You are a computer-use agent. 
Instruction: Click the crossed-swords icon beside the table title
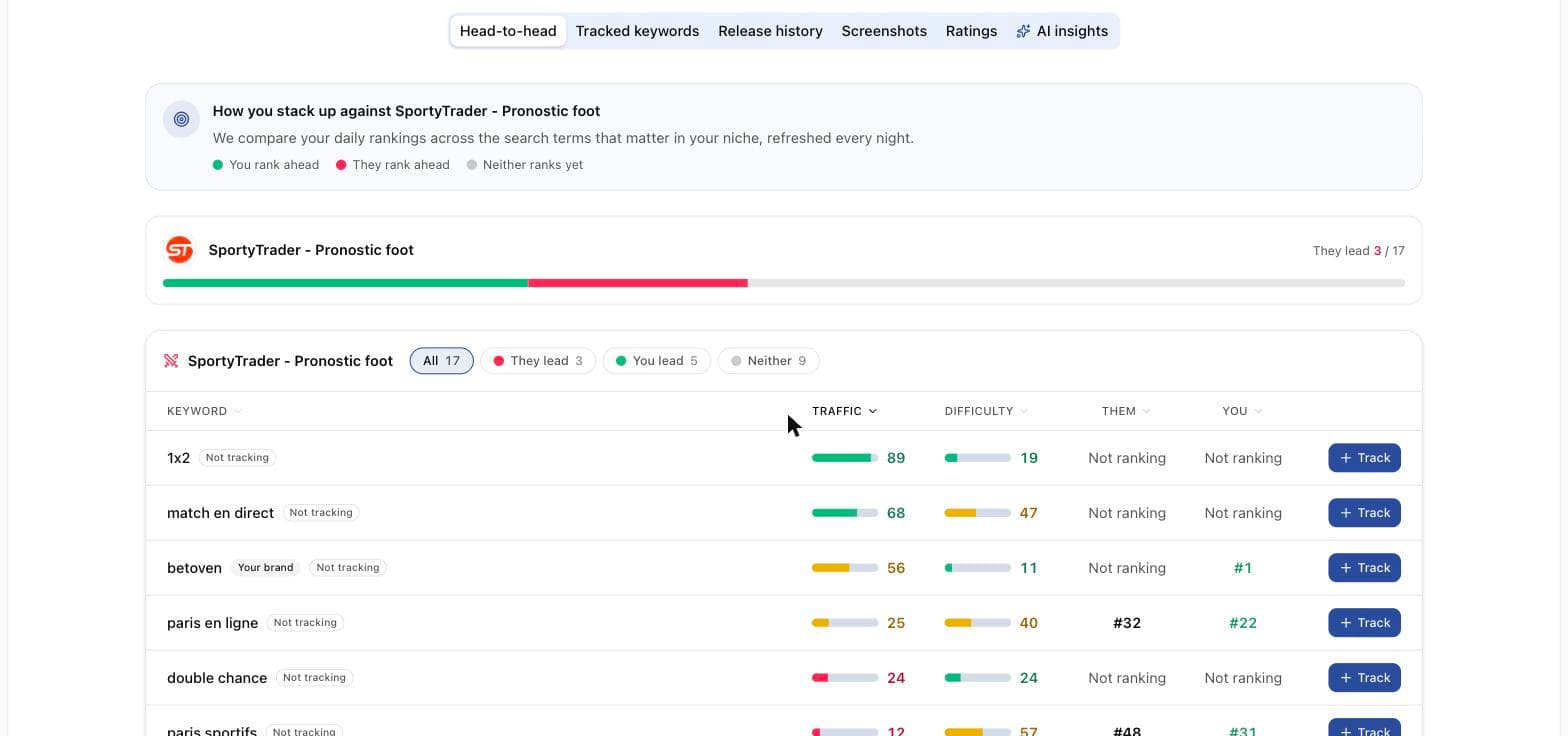coord(171,361)
